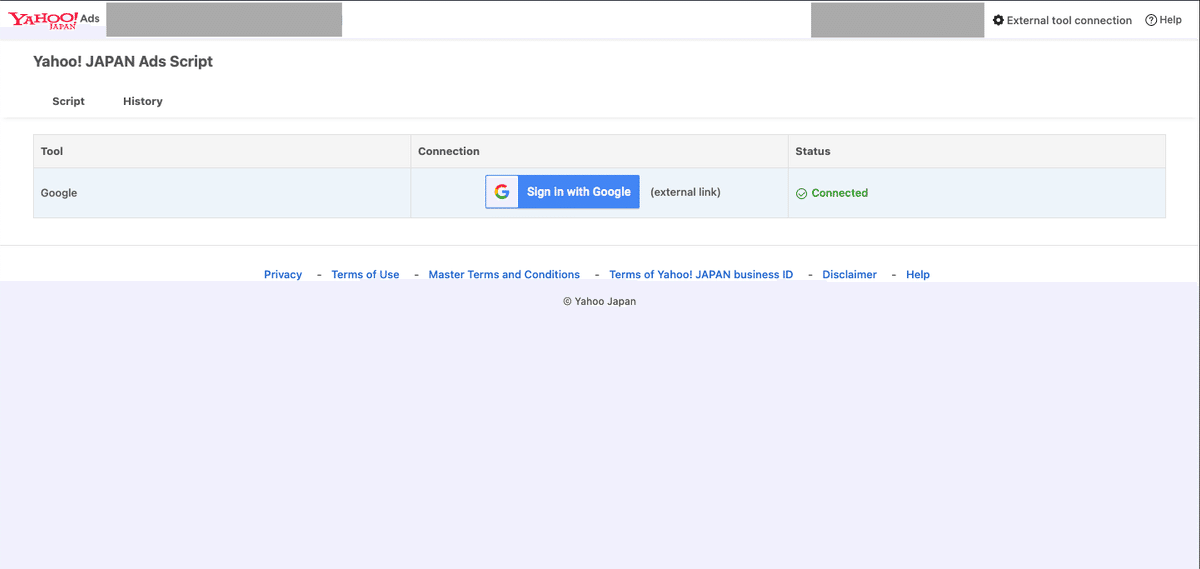Click the question mark Help icon

[1151, 20]
